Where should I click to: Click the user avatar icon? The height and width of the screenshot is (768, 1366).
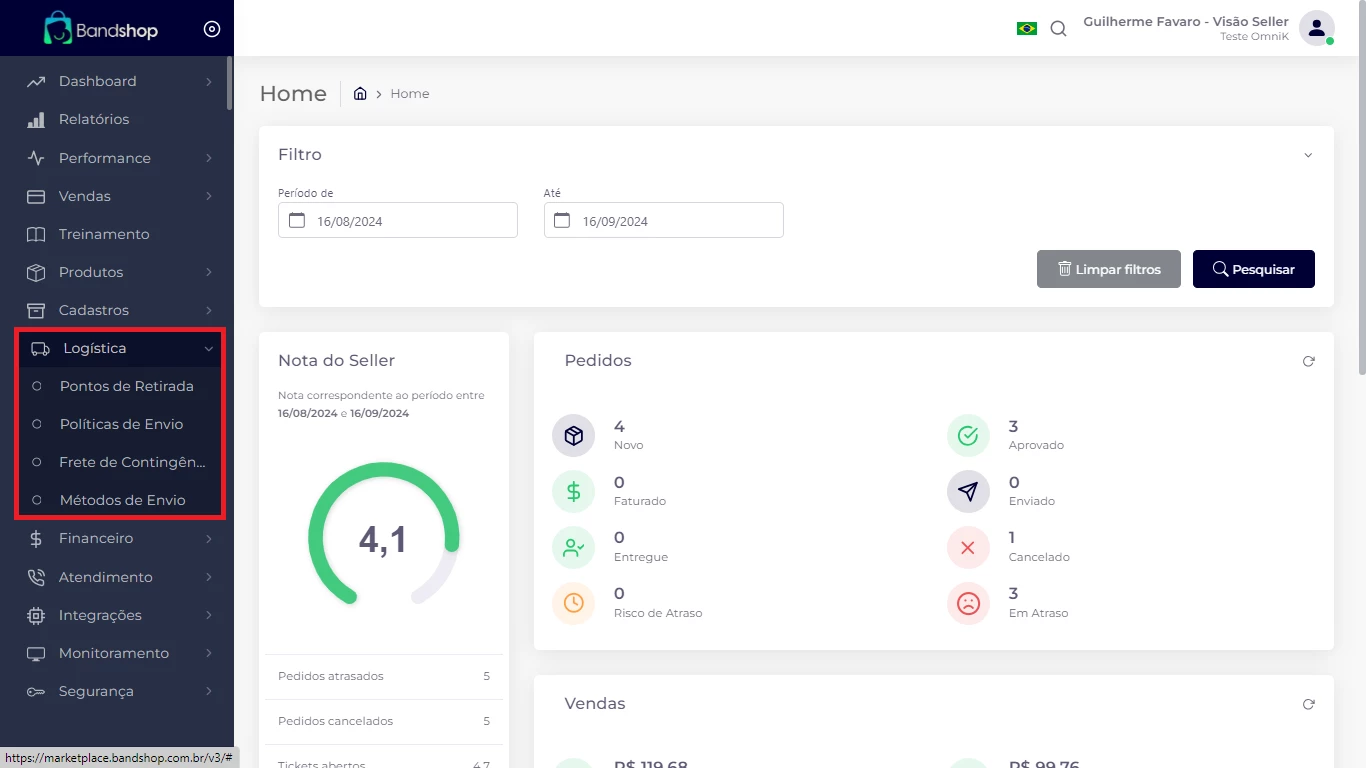pos(1316,28)
